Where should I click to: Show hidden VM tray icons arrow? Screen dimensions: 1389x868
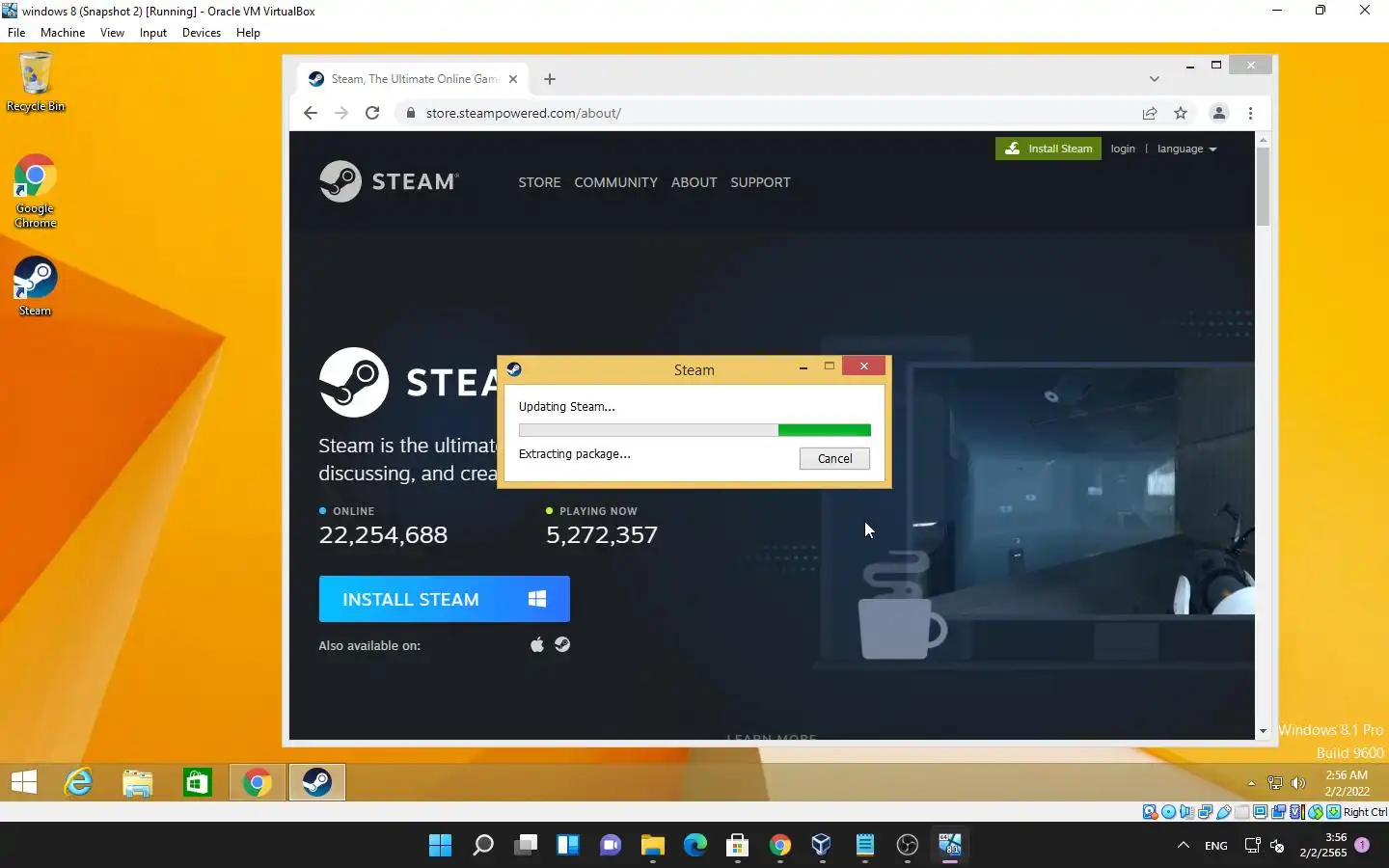coord(1251,783)
